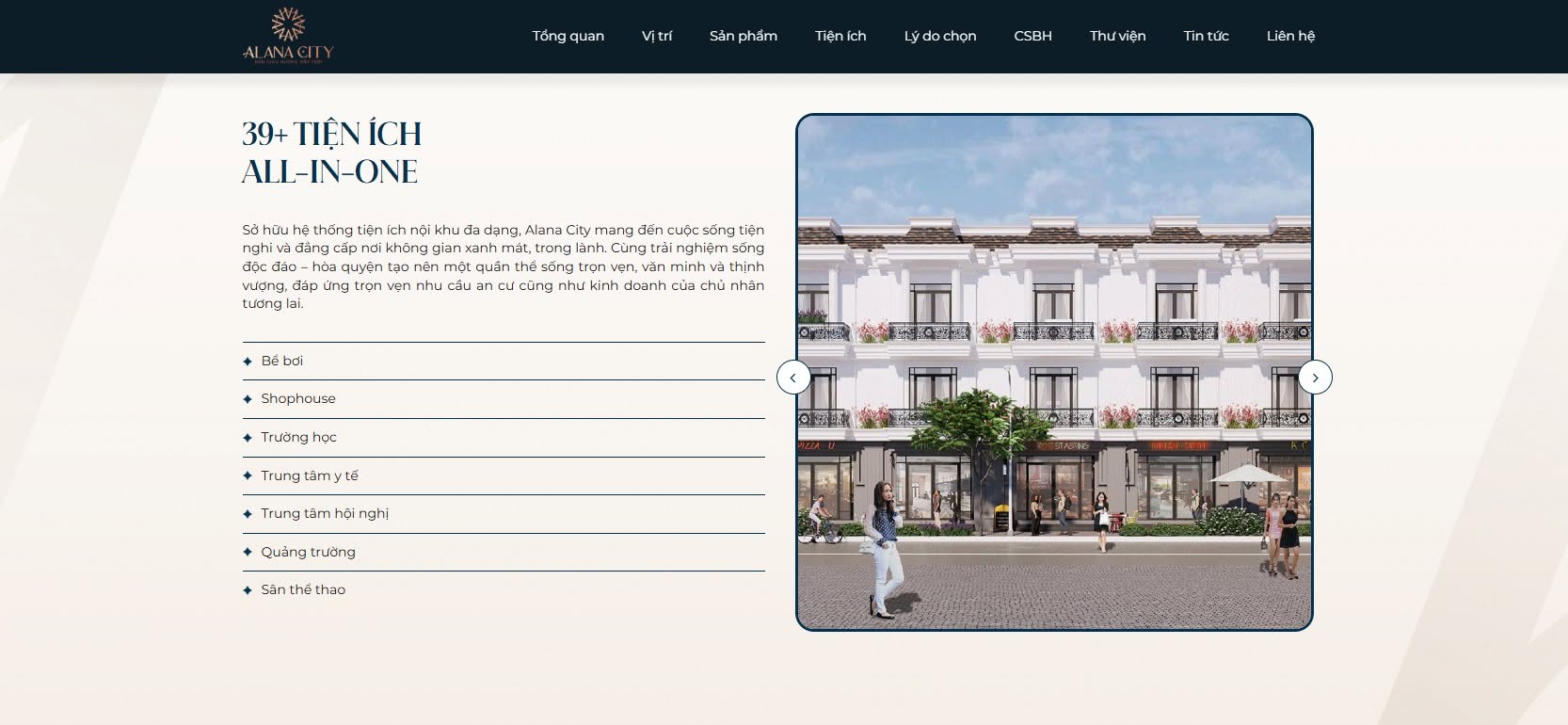Click the 39+ TIỆN ÍCH ALL-IN-ONE heading
Image resolution: width=1568 pixels, height=725 pixels.
331,153
